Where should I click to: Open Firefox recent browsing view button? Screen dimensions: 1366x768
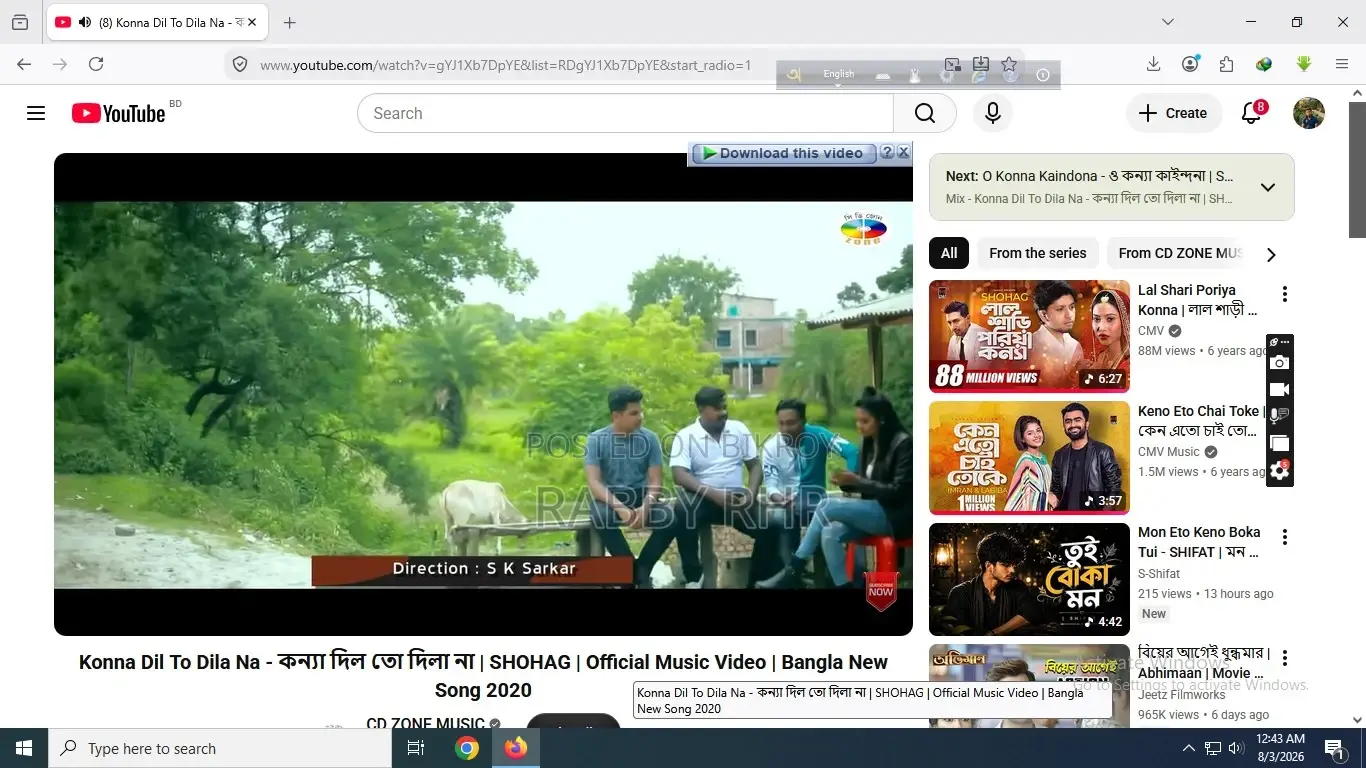click(x=20, y=22)
